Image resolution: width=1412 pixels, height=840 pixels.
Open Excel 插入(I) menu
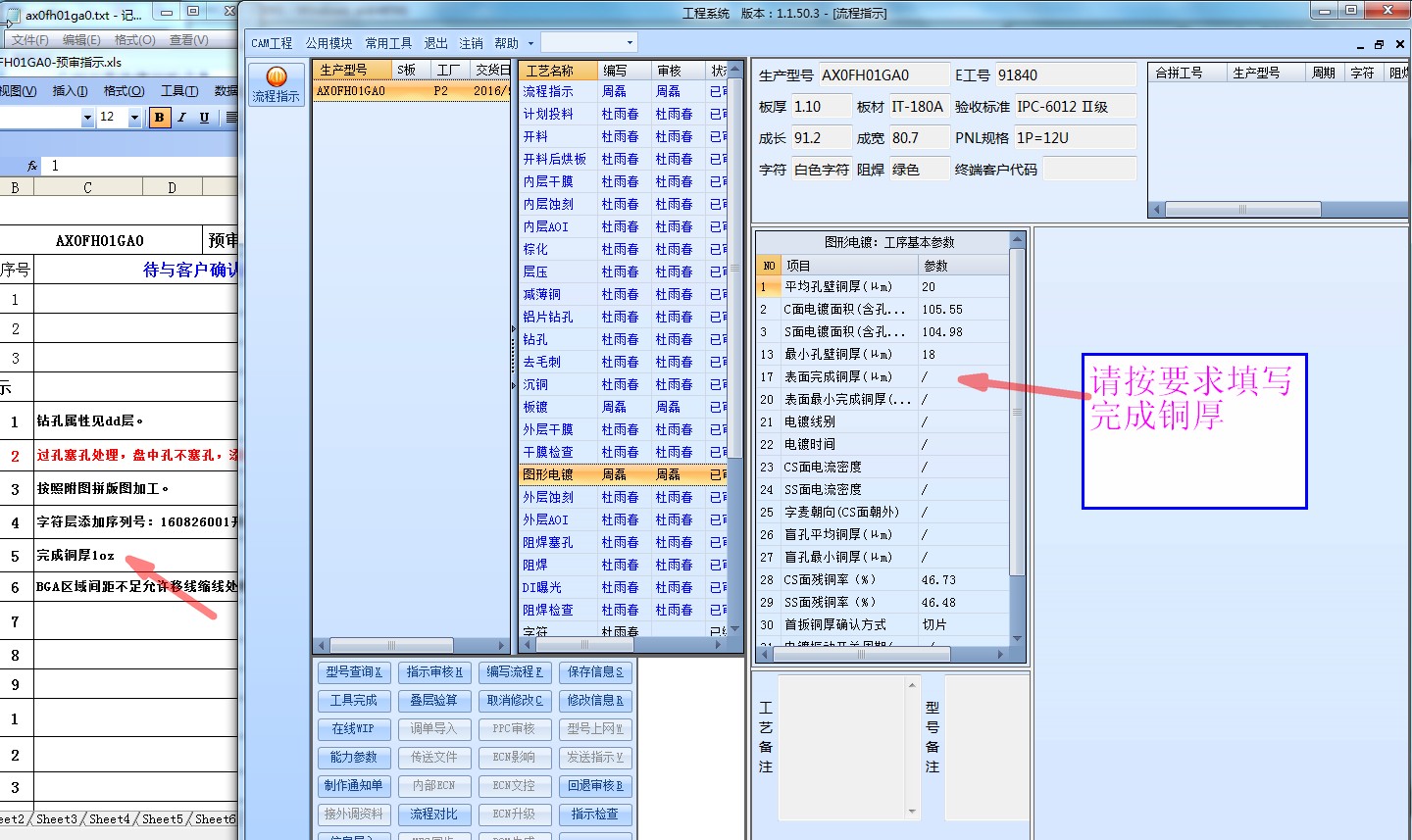tap(70, 90)
